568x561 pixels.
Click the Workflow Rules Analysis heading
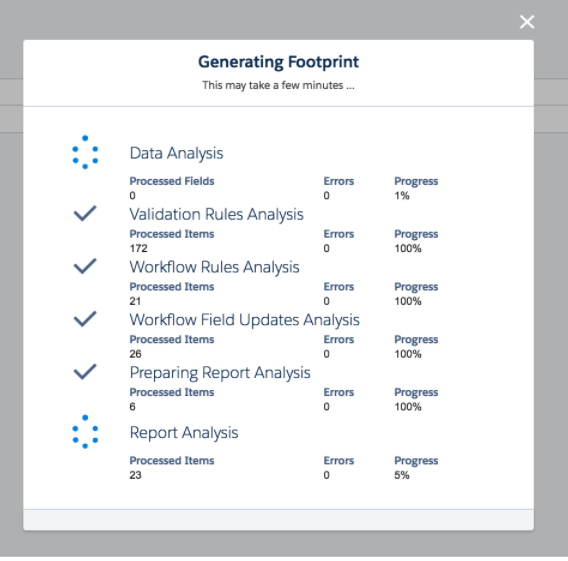pyautogui.click(x=214, y=267)
